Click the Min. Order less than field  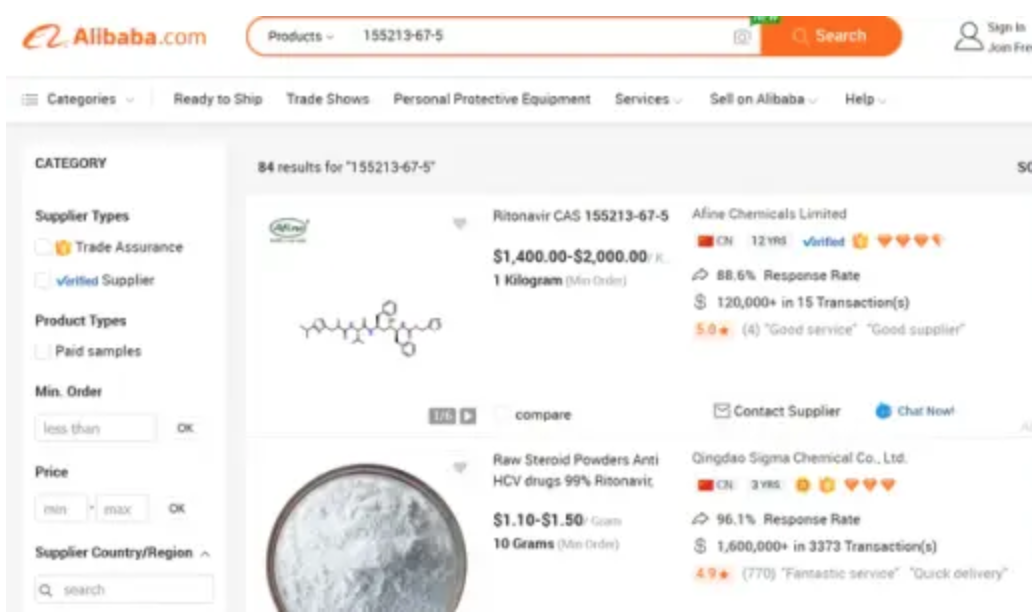pyautogui.click(x=96, y=428)
